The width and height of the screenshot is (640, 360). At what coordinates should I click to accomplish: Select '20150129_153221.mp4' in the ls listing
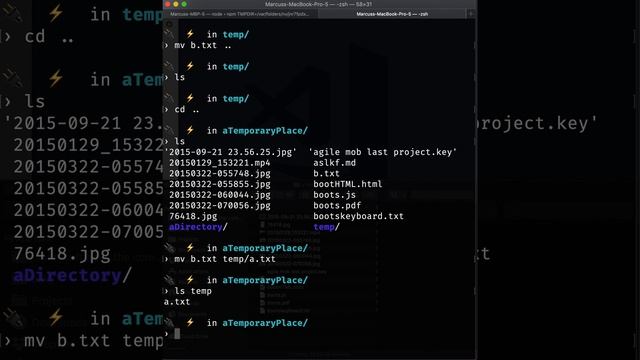coord(220,163)
